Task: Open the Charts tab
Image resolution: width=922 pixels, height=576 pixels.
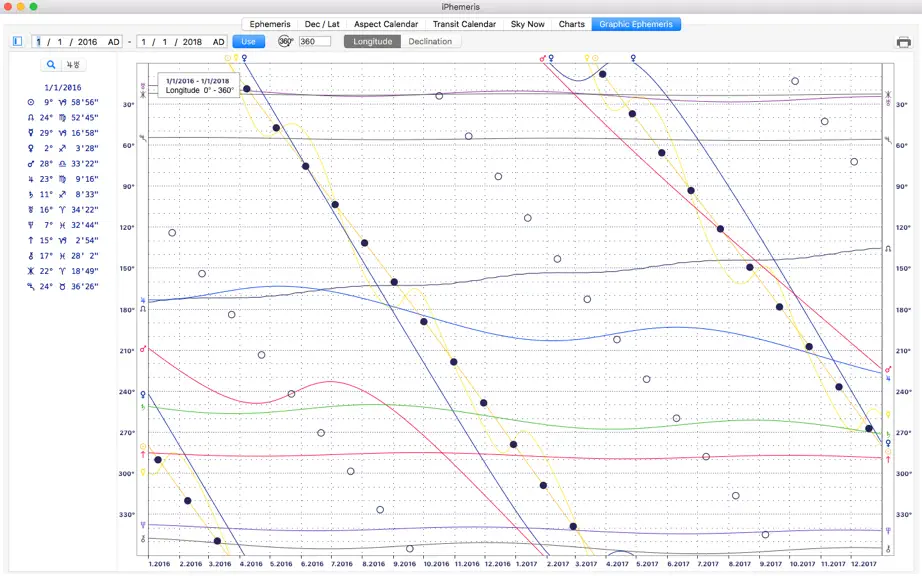Action: 572,24
